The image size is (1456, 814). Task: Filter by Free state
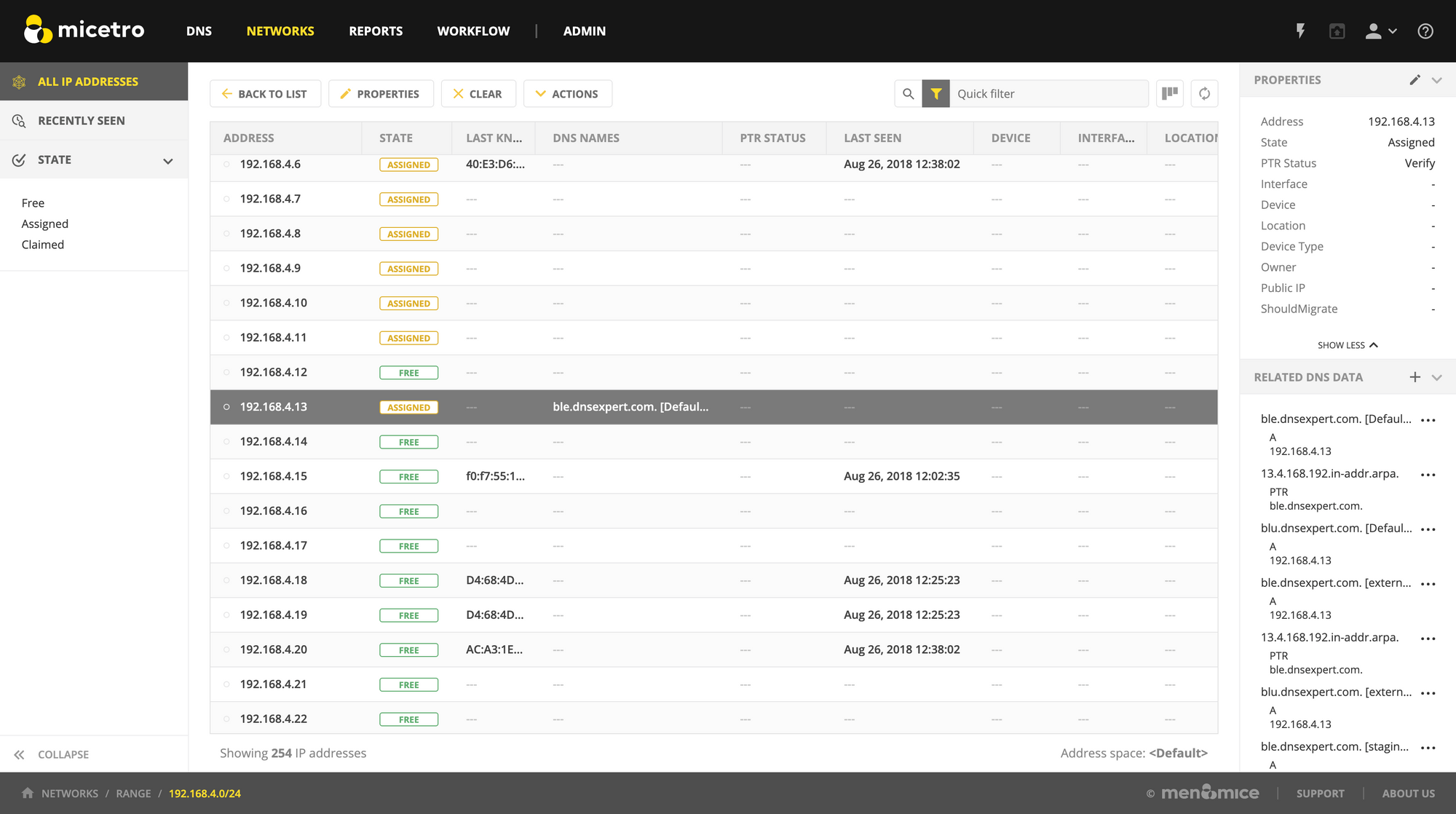pyautogui.click(x=33, y=203)
